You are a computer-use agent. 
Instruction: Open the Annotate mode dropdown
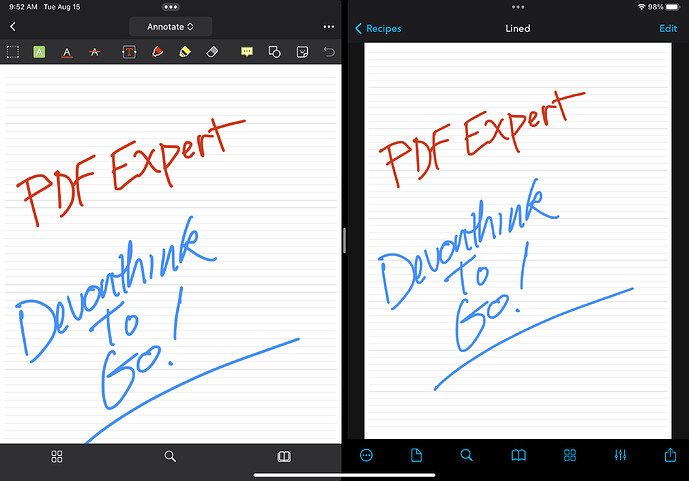[x=170, y=27]
